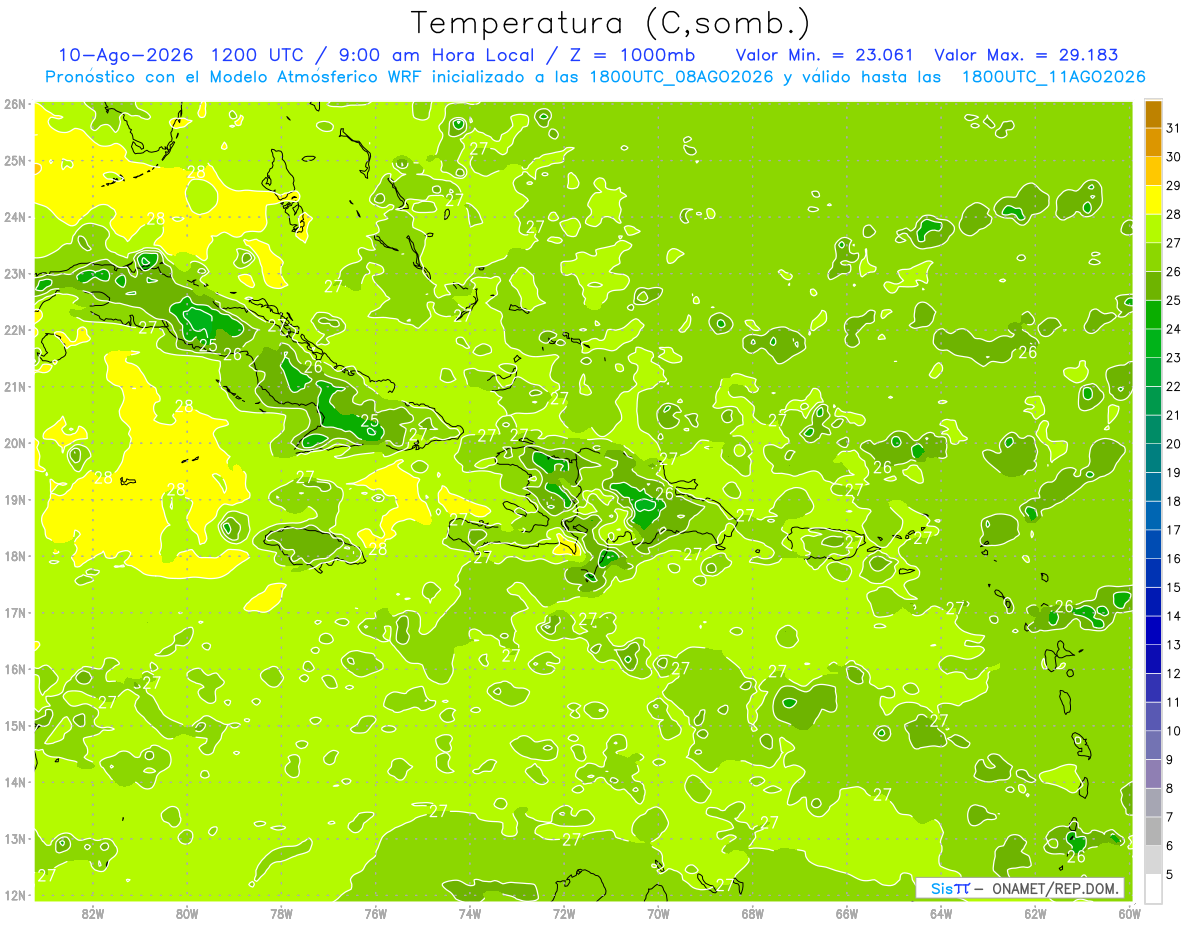Click the "74W" longitude axis label
The image size is (1200, 927).
pyautogui.click(x=470, y=913)
